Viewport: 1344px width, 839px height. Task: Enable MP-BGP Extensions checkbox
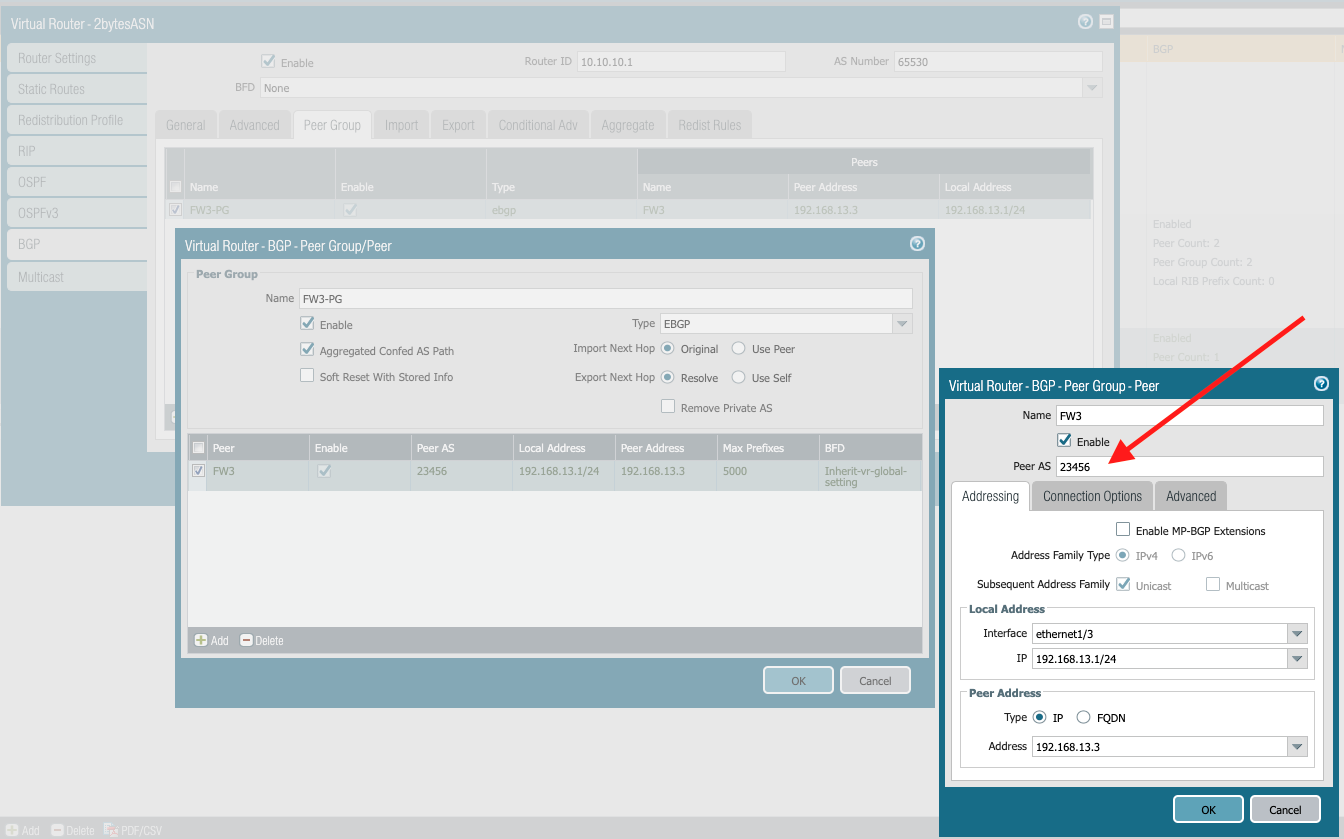[x=1123, y=530]
